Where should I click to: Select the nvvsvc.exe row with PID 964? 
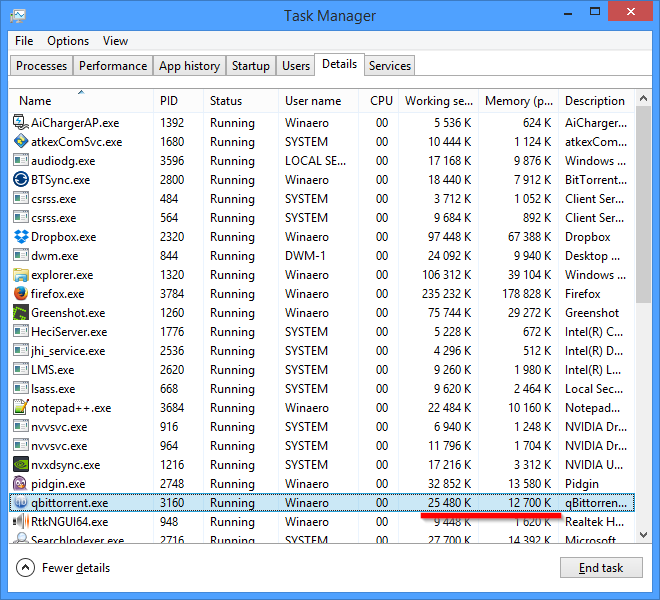[322, 445]
